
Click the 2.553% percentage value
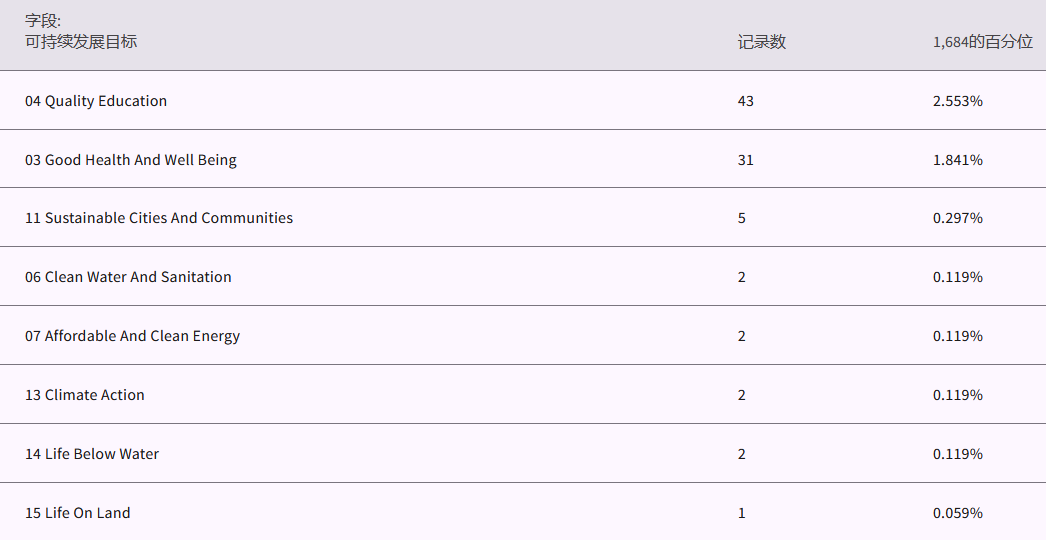tap(958, 101)
